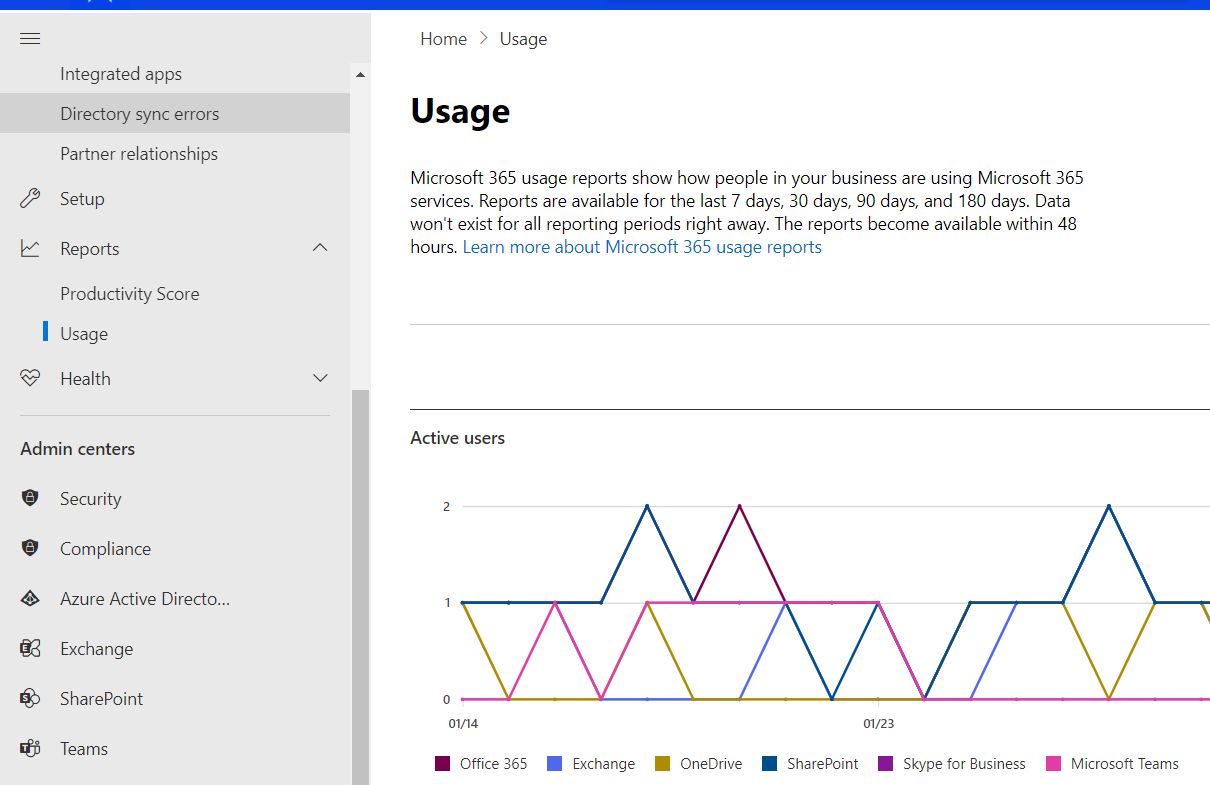This screenshot has width=1210, height=785.
Task: Click the Active users chart title
Action: click(x=457, y=438)
